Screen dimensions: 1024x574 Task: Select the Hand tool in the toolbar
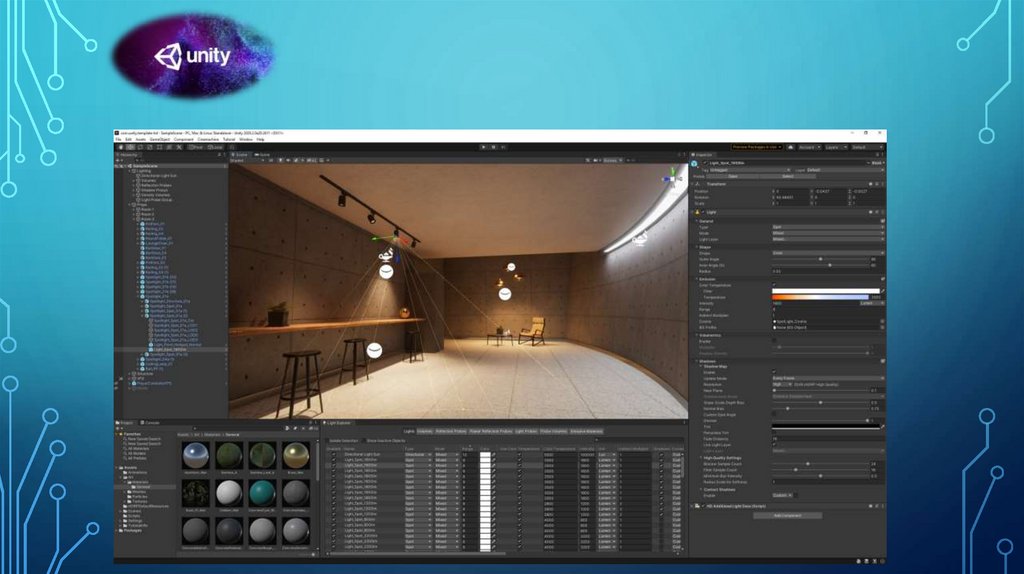[121, 148]
